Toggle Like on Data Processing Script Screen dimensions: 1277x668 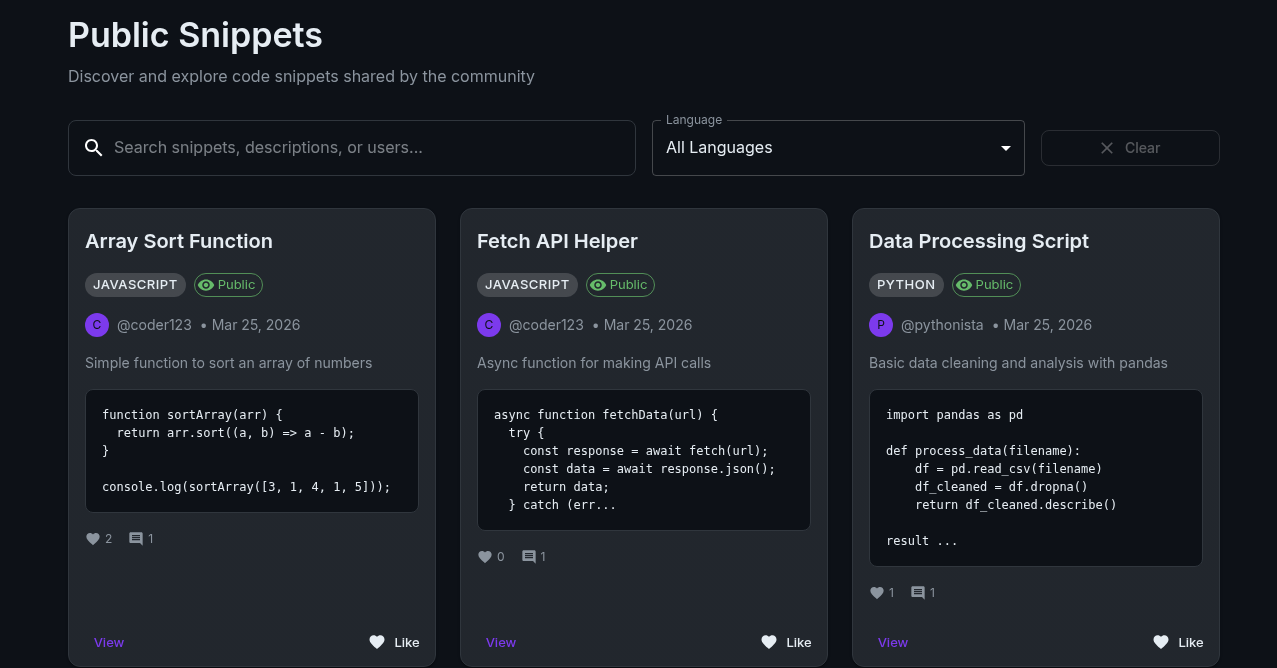coord(1178,642)
